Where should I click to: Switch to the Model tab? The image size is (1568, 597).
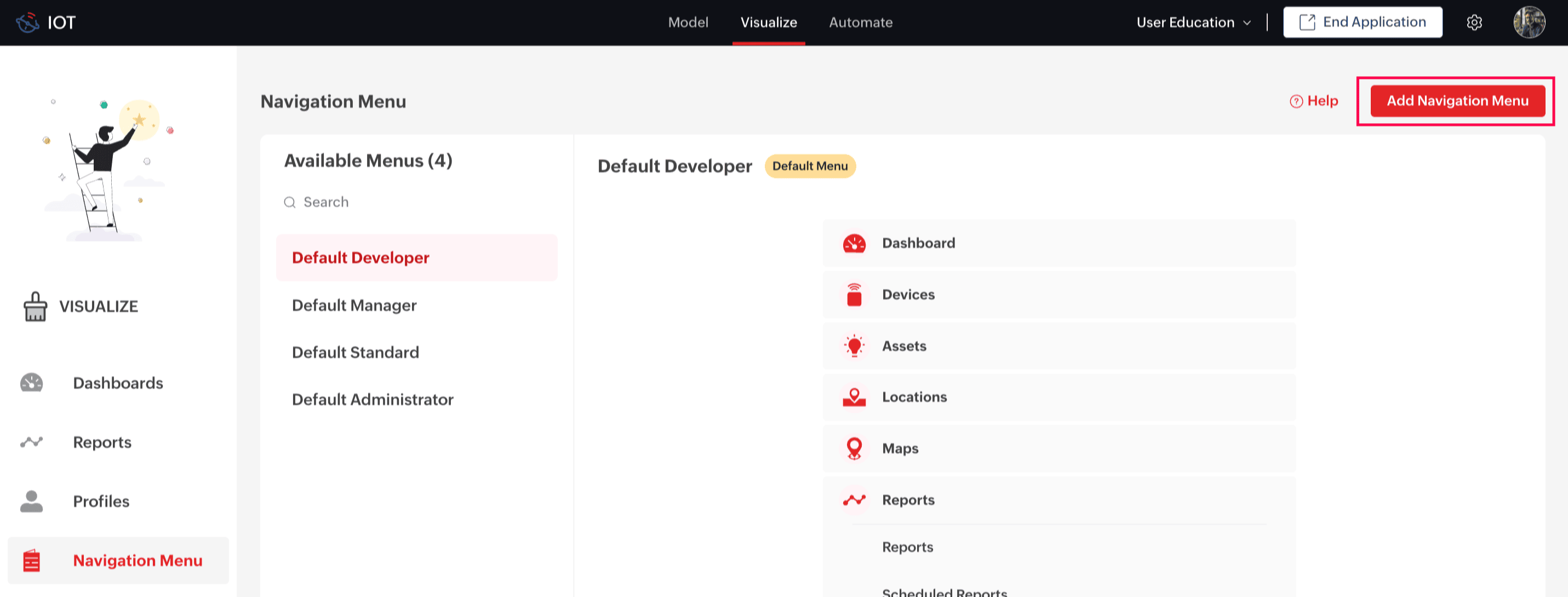click(x=688, y=22)
